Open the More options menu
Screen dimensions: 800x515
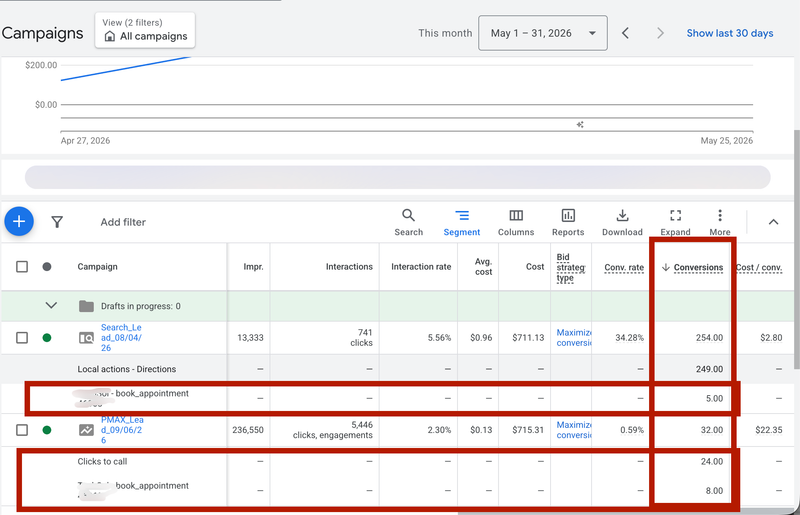tap(720, 223)
